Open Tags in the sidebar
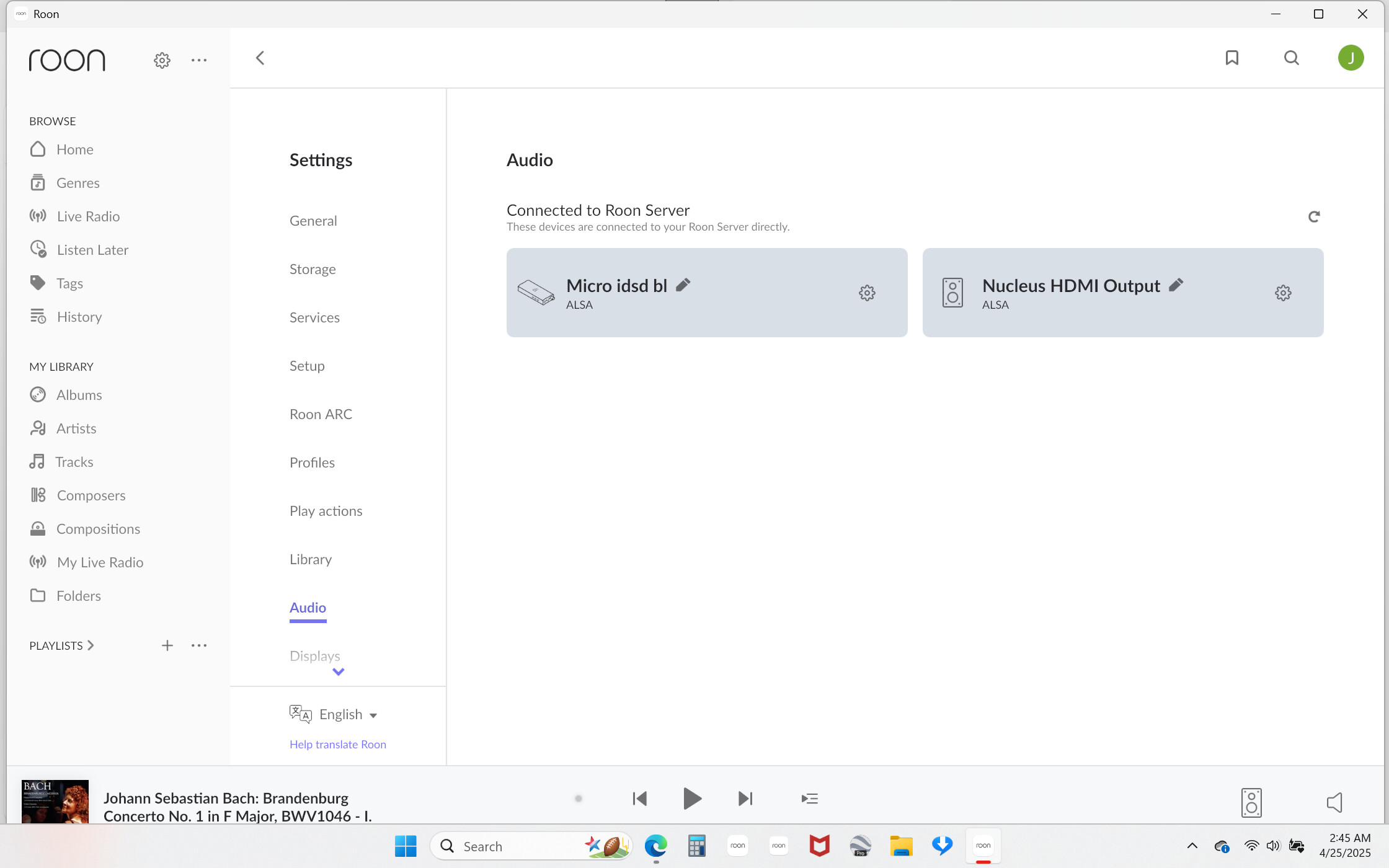1389x868 pixels. (x=56, y=283)
